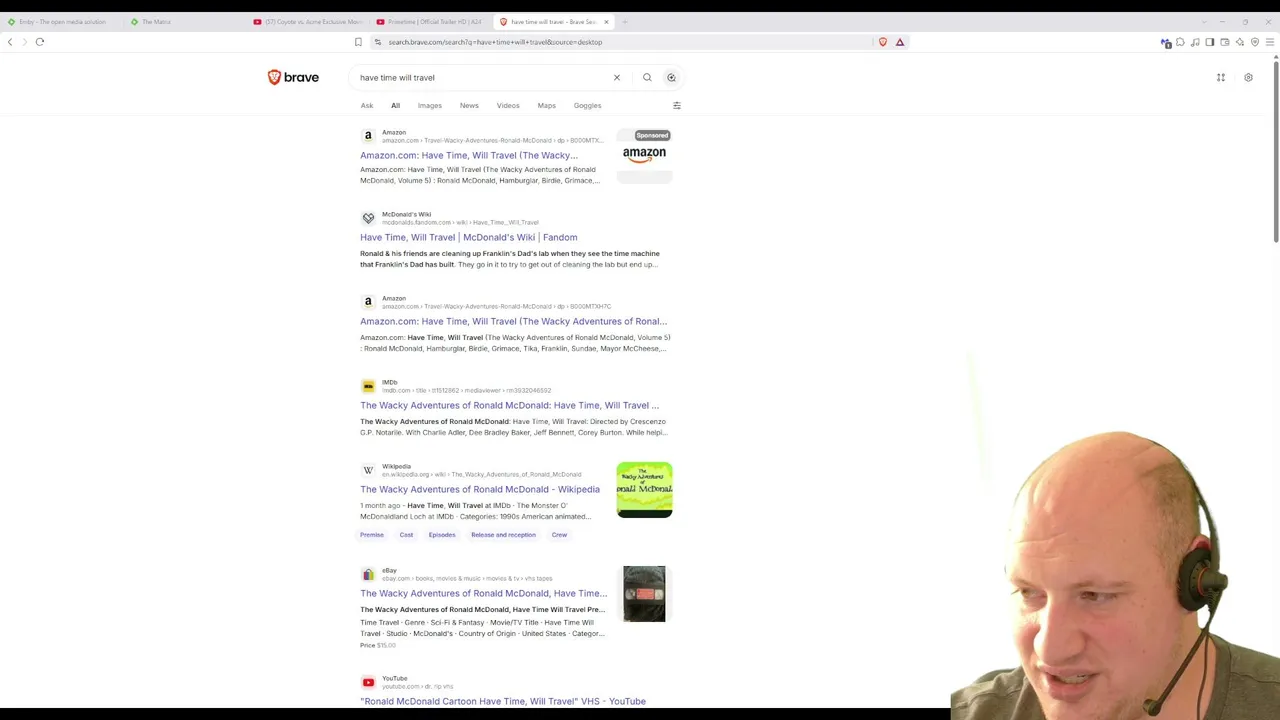This screenshot has height=720, width=1280.
Task: Click the Wikipedia favicon beside the result
Action: [368, 469]
